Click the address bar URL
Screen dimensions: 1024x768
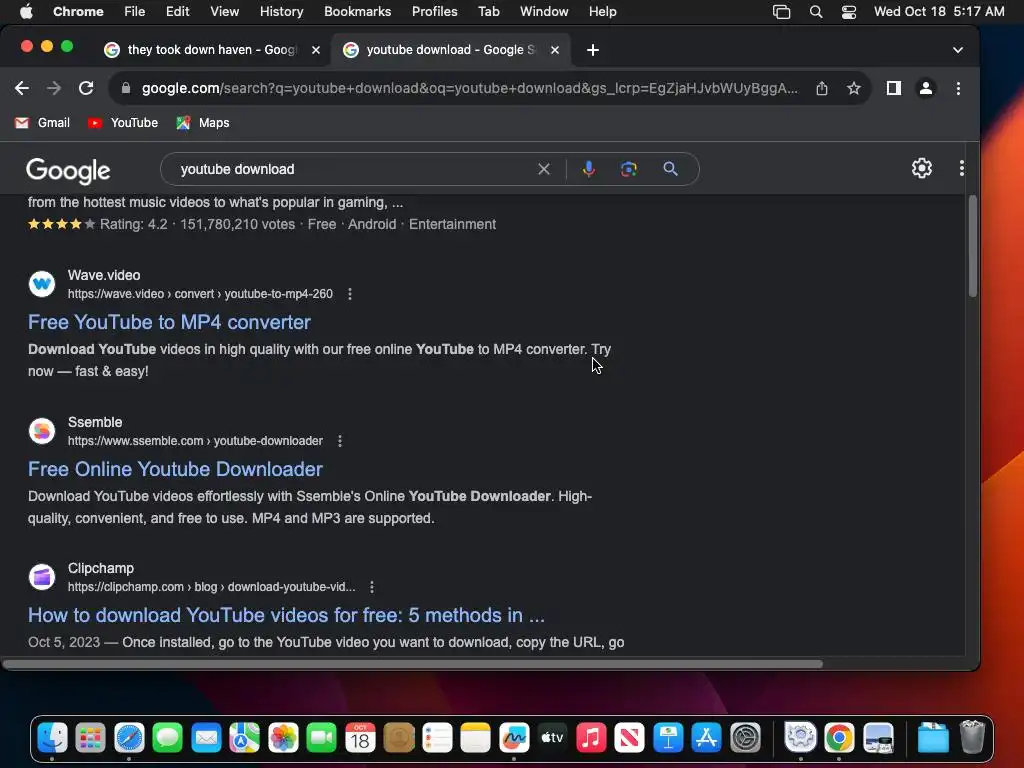[x=470, y=88]
